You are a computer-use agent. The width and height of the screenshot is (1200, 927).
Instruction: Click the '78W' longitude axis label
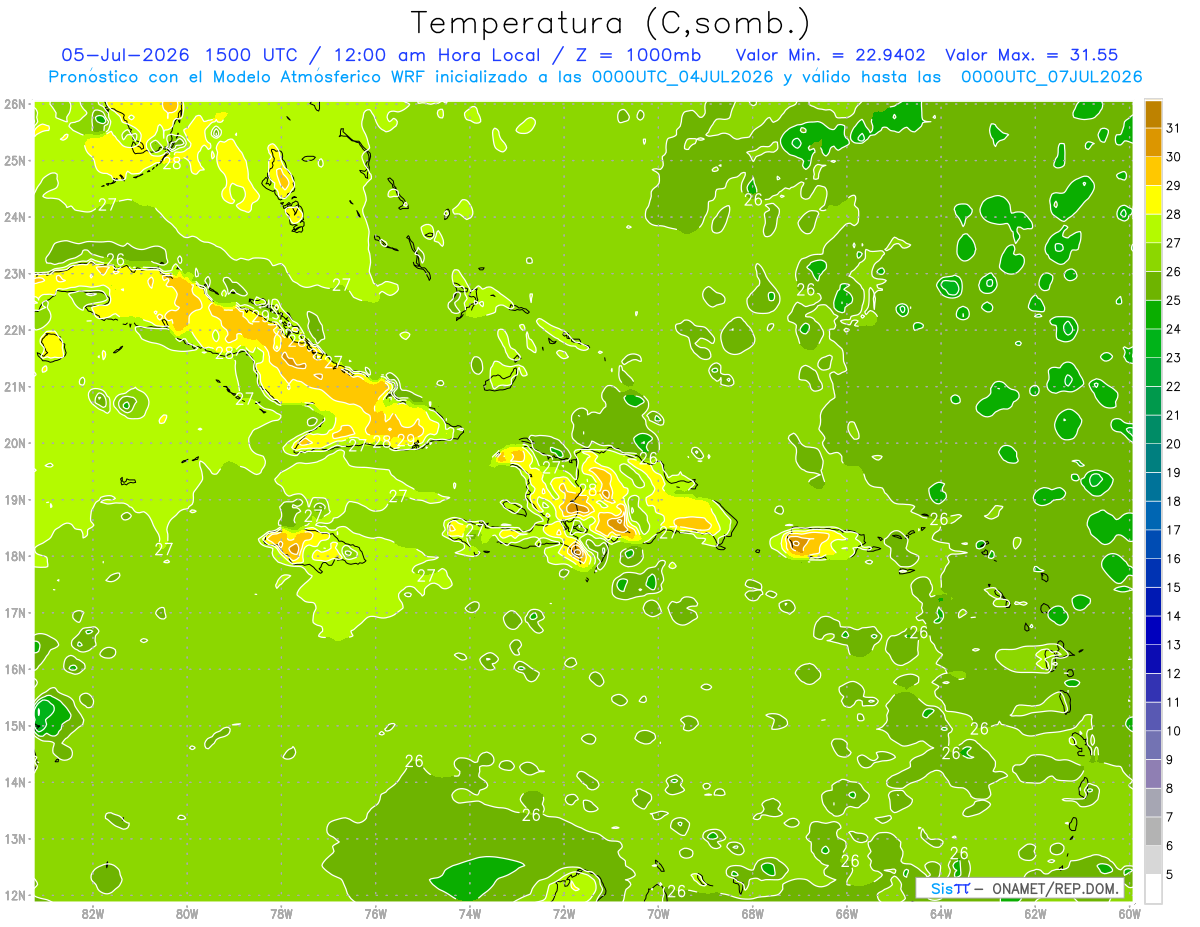click(x=281, y=913)
